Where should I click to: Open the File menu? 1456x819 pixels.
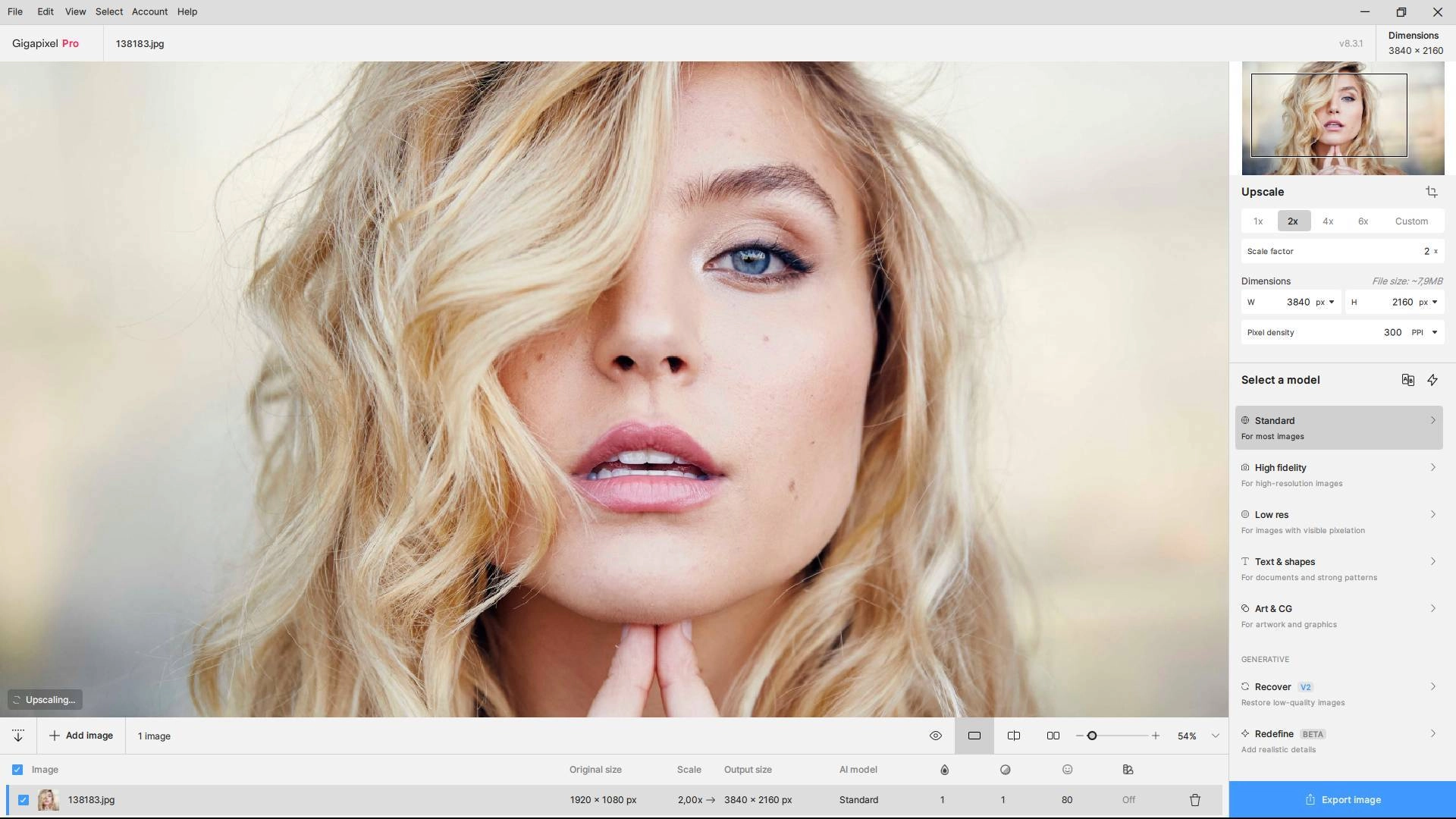click(15, 11)
